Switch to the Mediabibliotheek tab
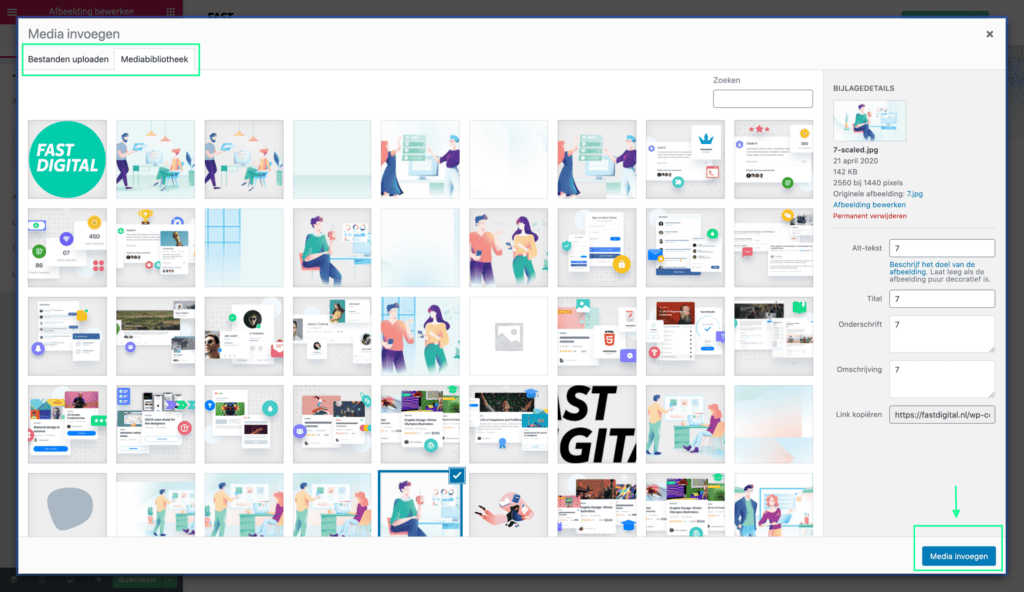 tap(154, 60)
